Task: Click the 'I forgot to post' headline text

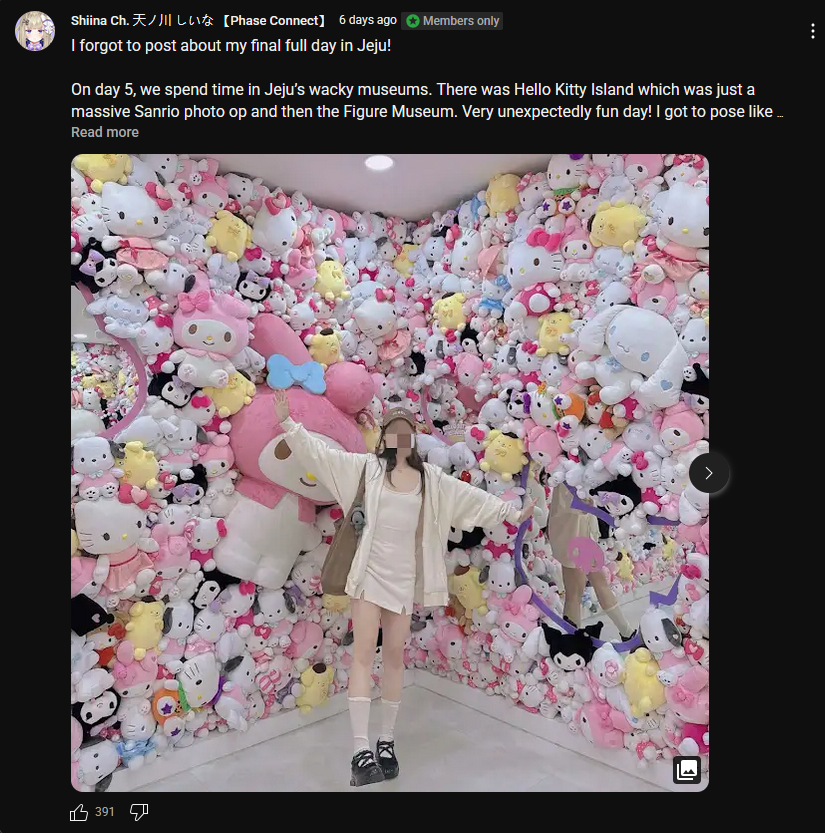Action: pos(231,46)
